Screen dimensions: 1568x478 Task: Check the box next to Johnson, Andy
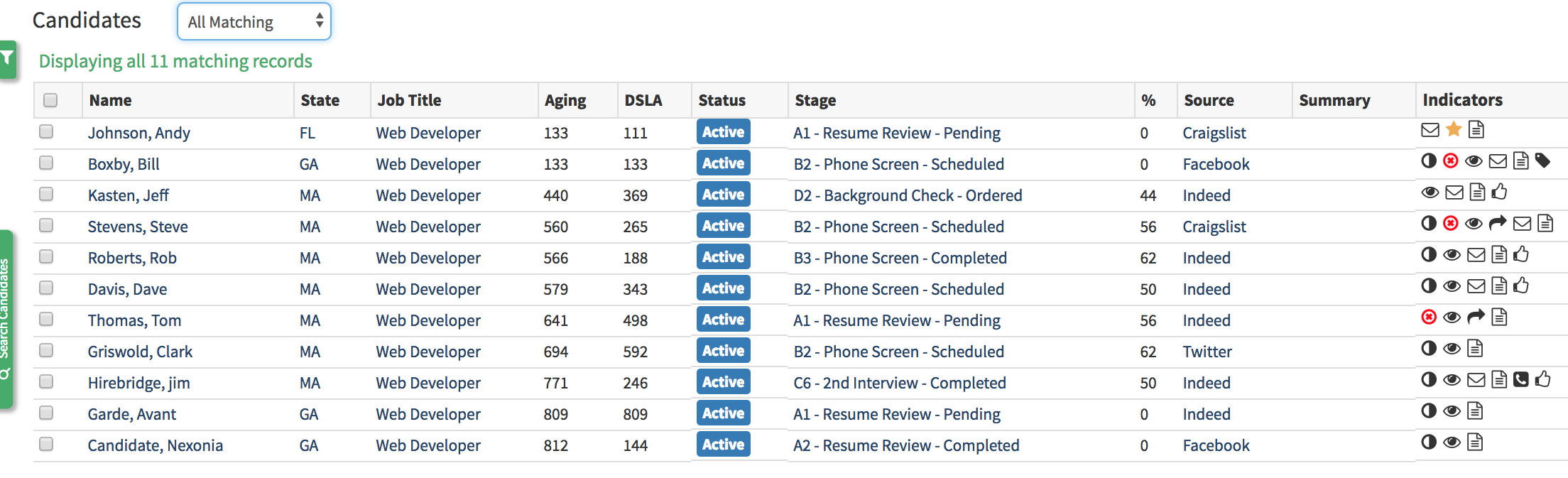(46, 131)
